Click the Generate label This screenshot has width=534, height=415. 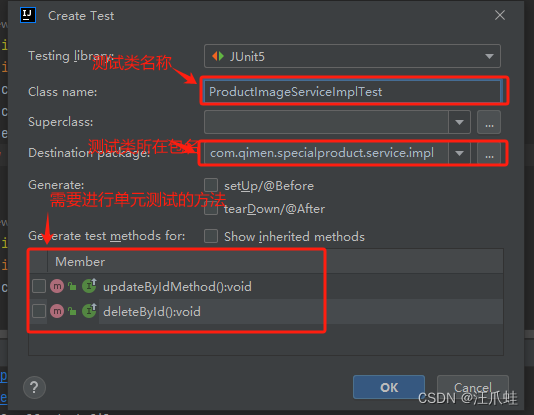coord(56,185)
